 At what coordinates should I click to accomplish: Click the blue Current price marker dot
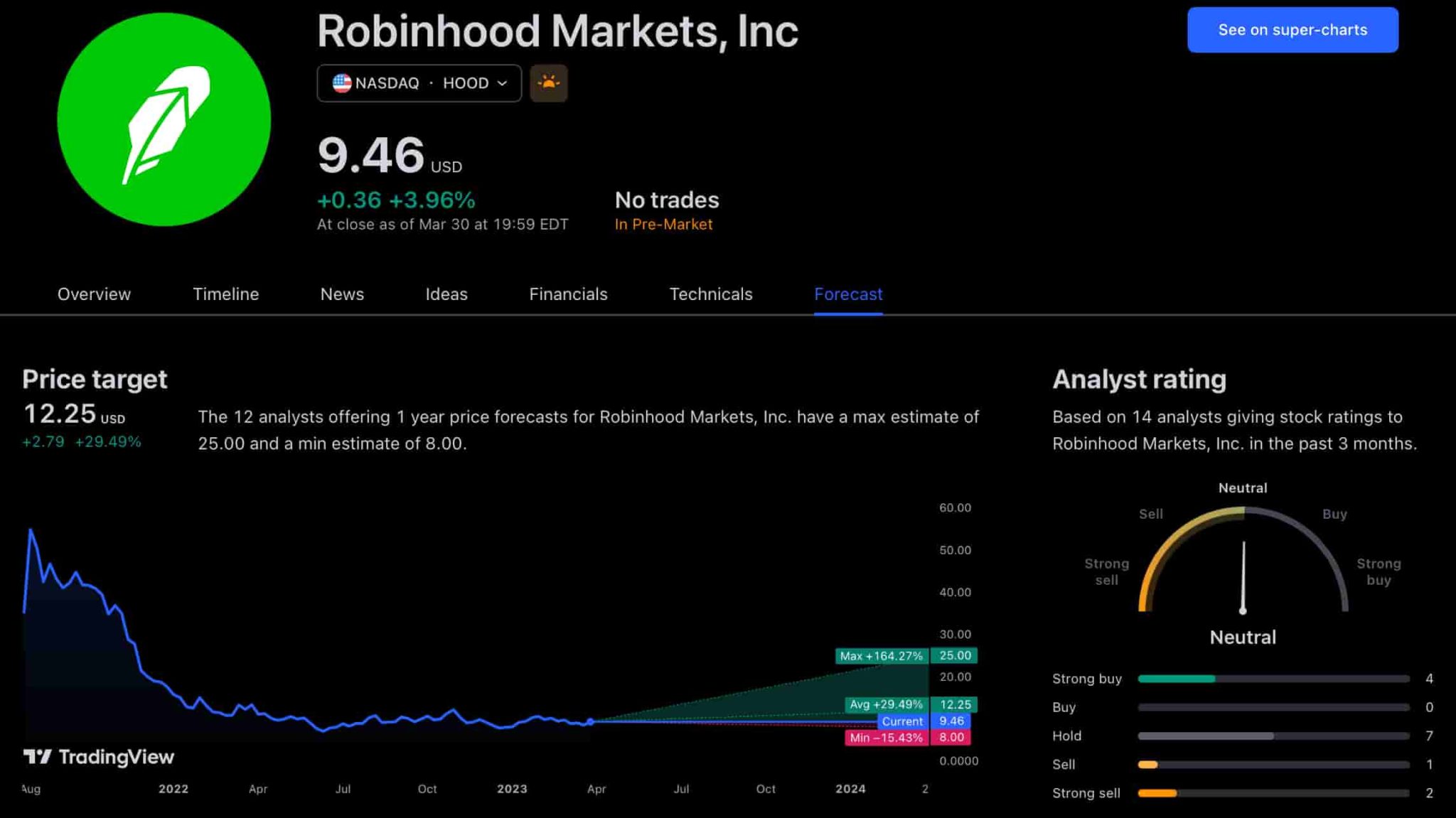[x=590, y=722]
